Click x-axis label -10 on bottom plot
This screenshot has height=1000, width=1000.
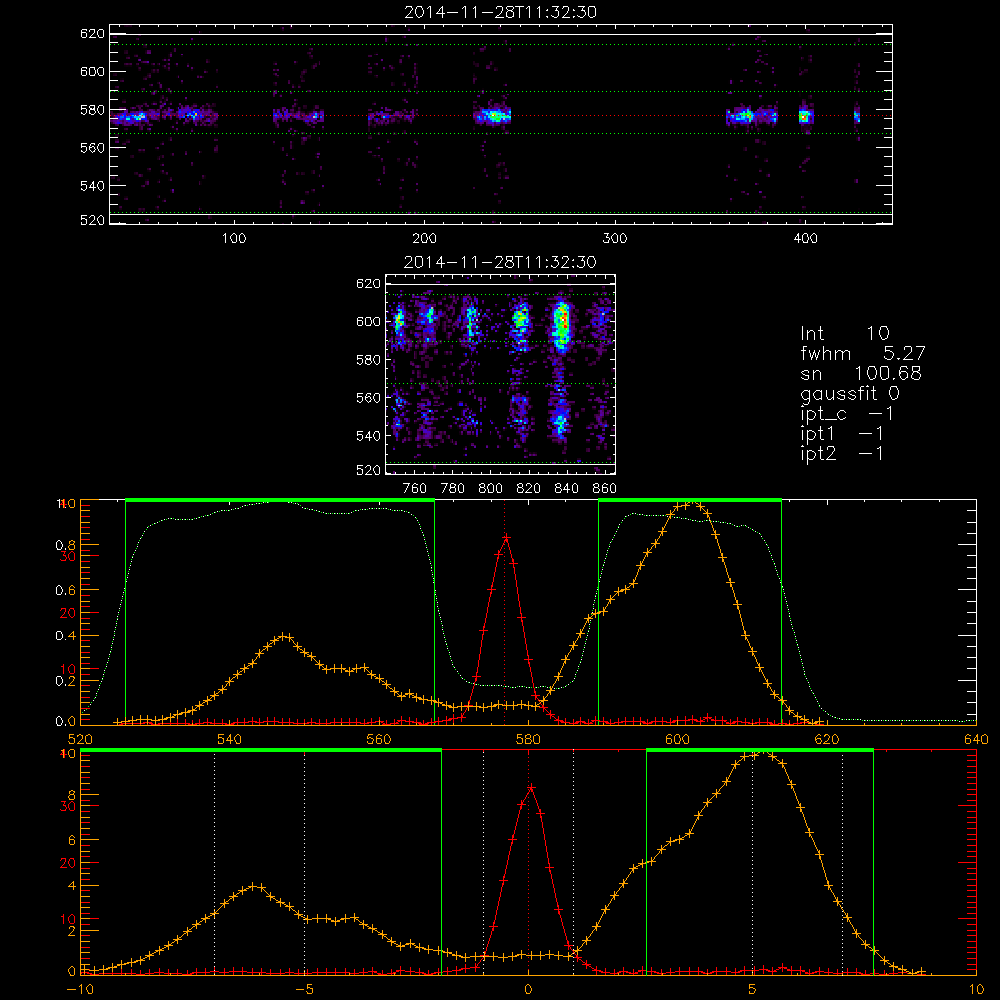pyautogui.click(x=80, y=989)
